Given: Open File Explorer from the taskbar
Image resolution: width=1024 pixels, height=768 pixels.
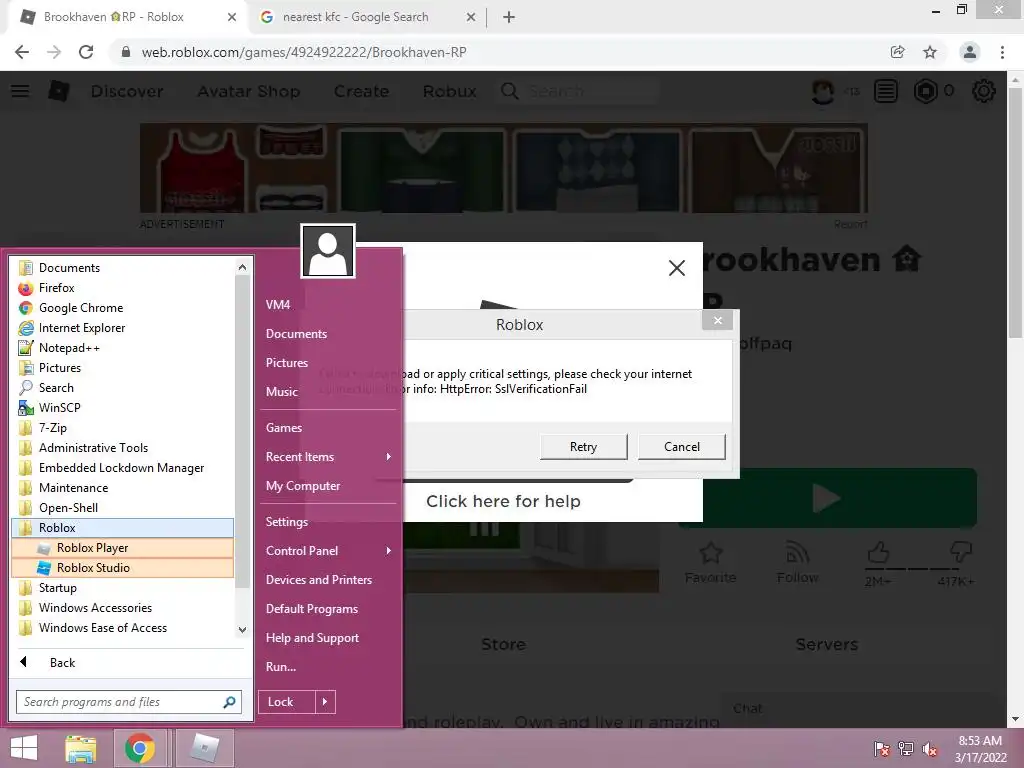Looking at the screenshot, I should 81,748.
